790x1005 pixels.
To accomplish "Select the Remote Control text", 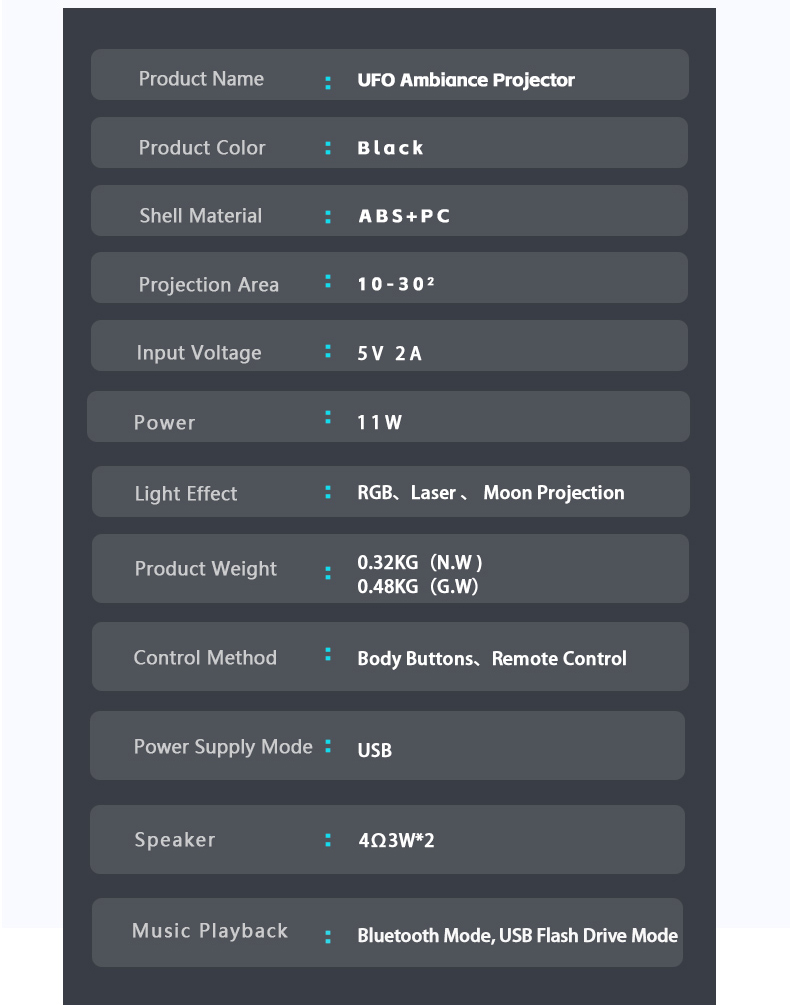I will click(x=559, y=659).
